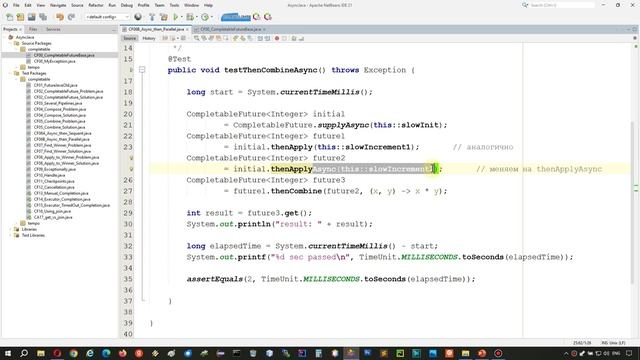640x360 pixels.
Task: Click the New Project toolbar icon
Action: [x=20, y=17]
